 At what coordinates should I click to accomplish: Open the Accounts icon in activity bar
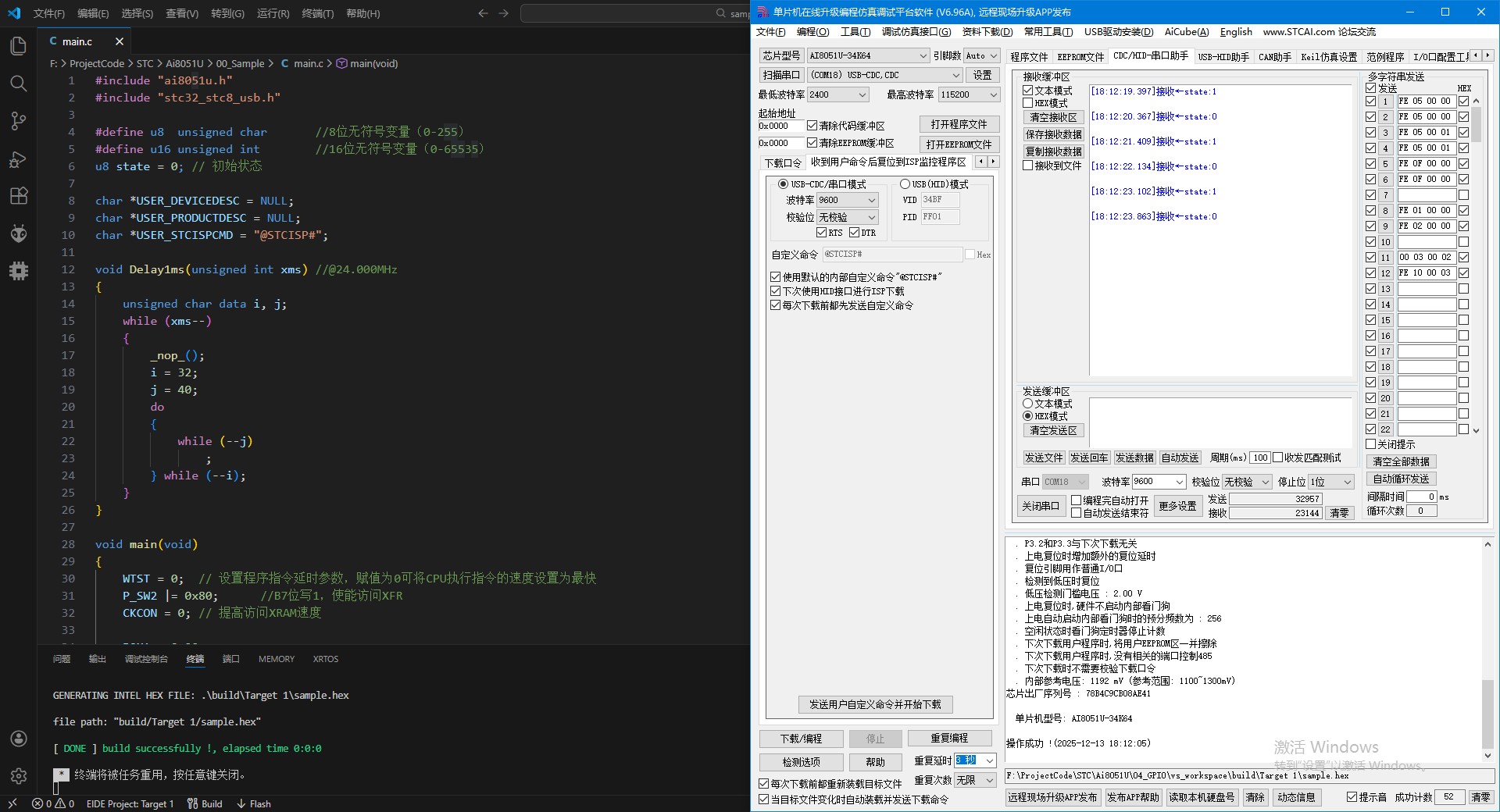[x=19, y=739]
